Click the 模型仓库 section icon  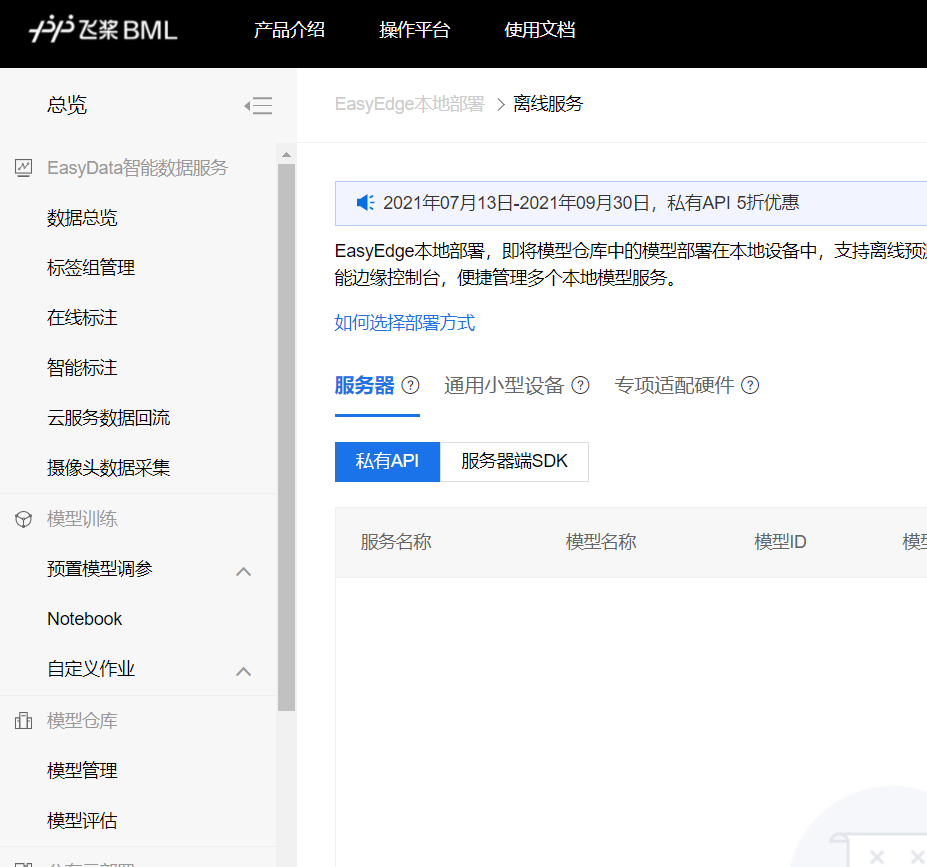(x=22, y=720)
